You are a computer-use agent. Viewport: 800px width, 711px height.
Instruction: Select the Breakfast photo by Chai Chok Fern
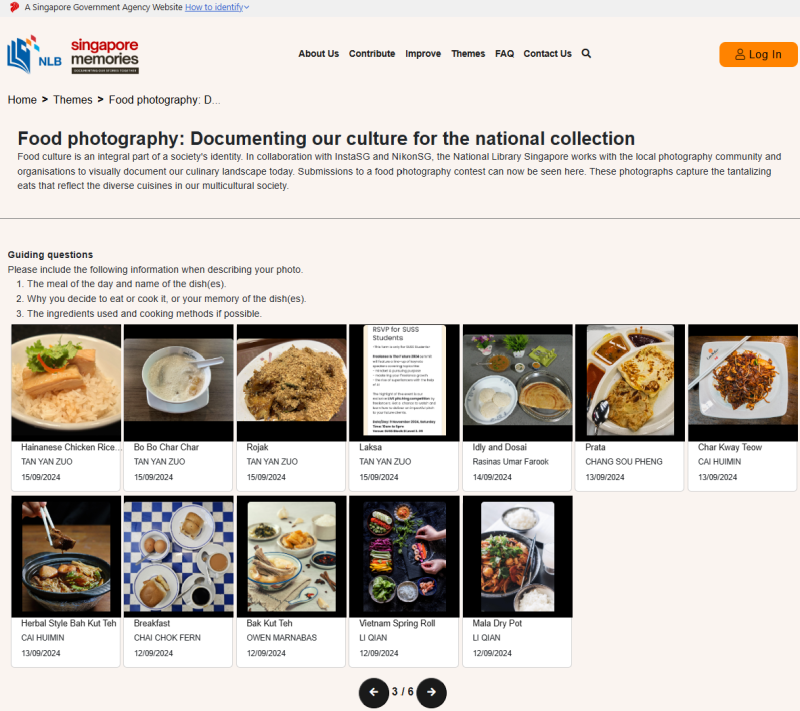[x=178, y=556]
